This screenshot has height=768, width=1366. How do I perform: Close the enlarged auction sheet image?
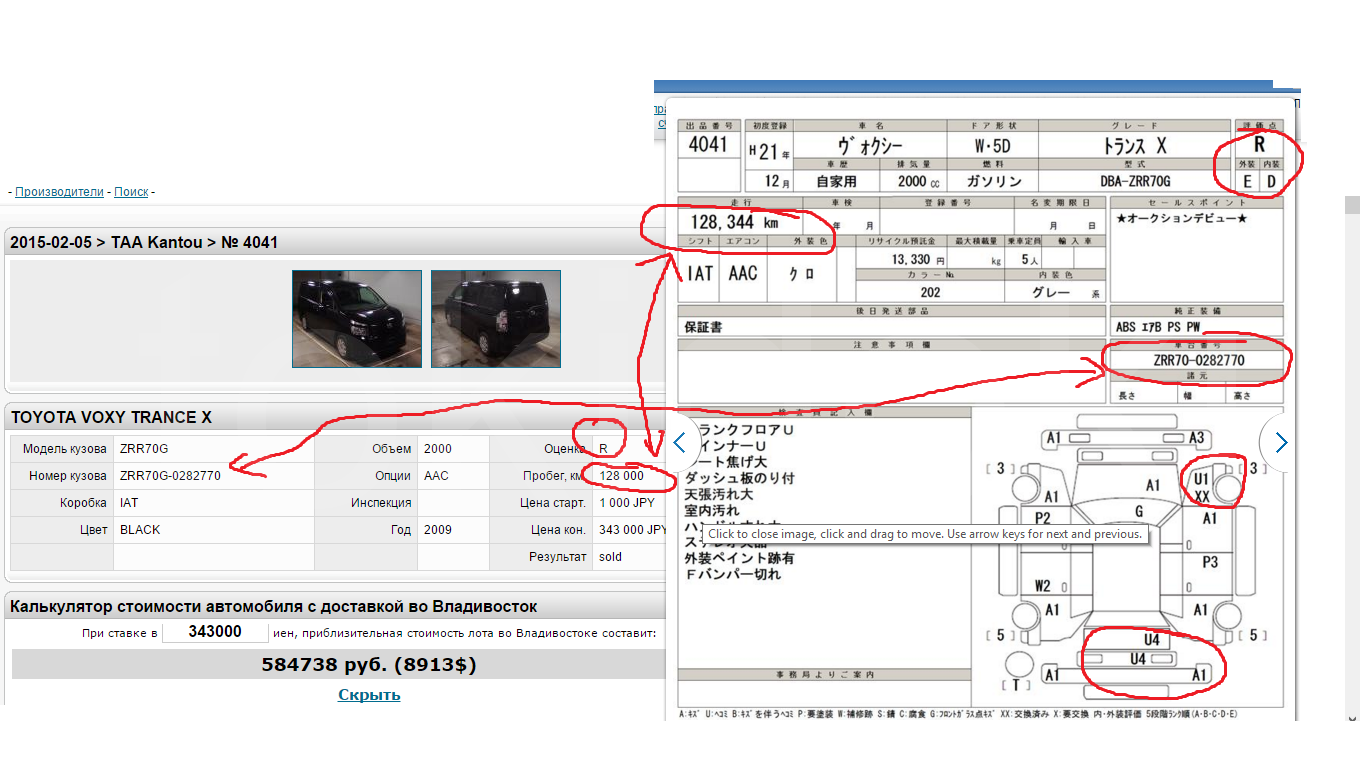point(980,408)
